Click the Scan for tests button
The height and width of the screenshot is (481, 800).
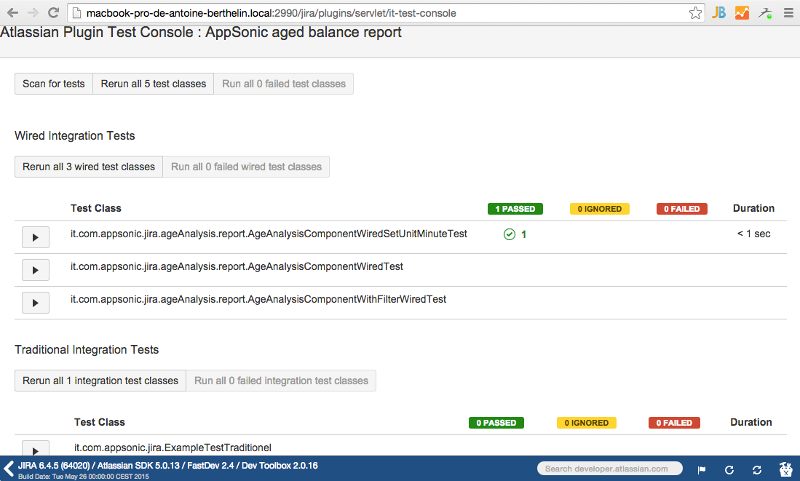(54, 84)
